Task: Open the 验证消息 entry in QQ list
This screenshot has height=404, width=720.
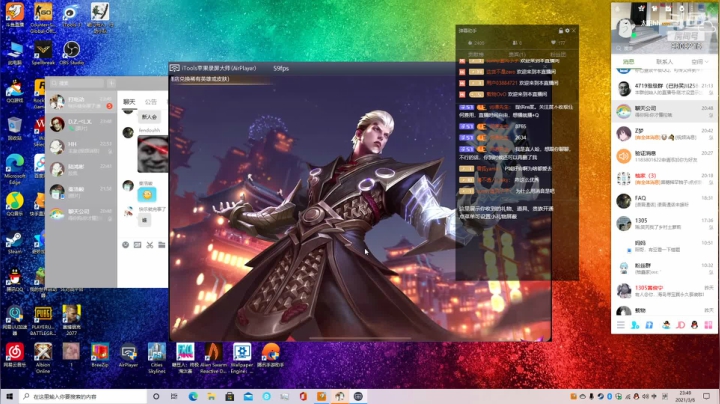Action: (664, 156)
